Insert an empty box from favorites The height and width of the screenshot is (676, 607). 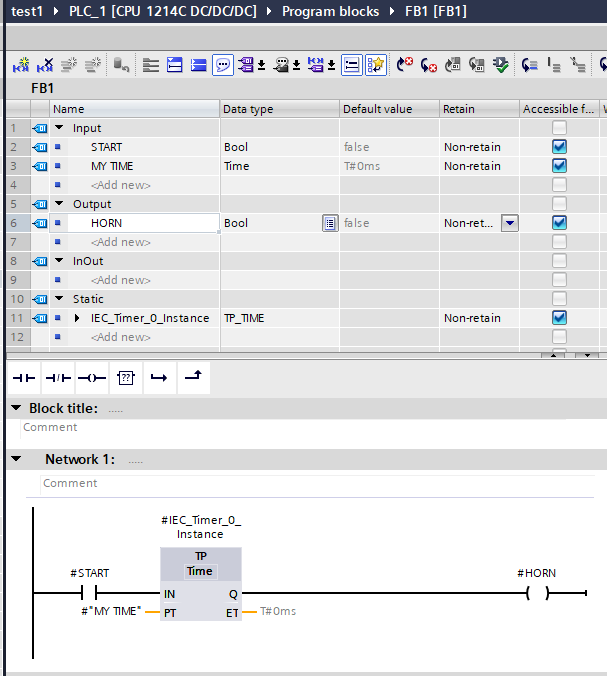click(x=126, y=378)
